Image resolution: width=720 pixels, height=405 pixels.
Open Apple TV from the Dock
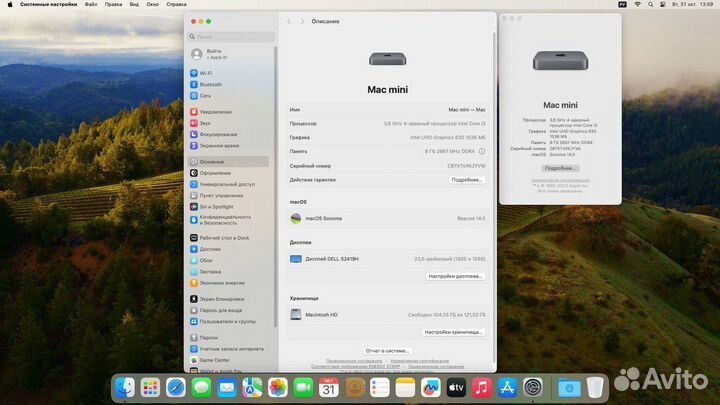tap(456, 388)
